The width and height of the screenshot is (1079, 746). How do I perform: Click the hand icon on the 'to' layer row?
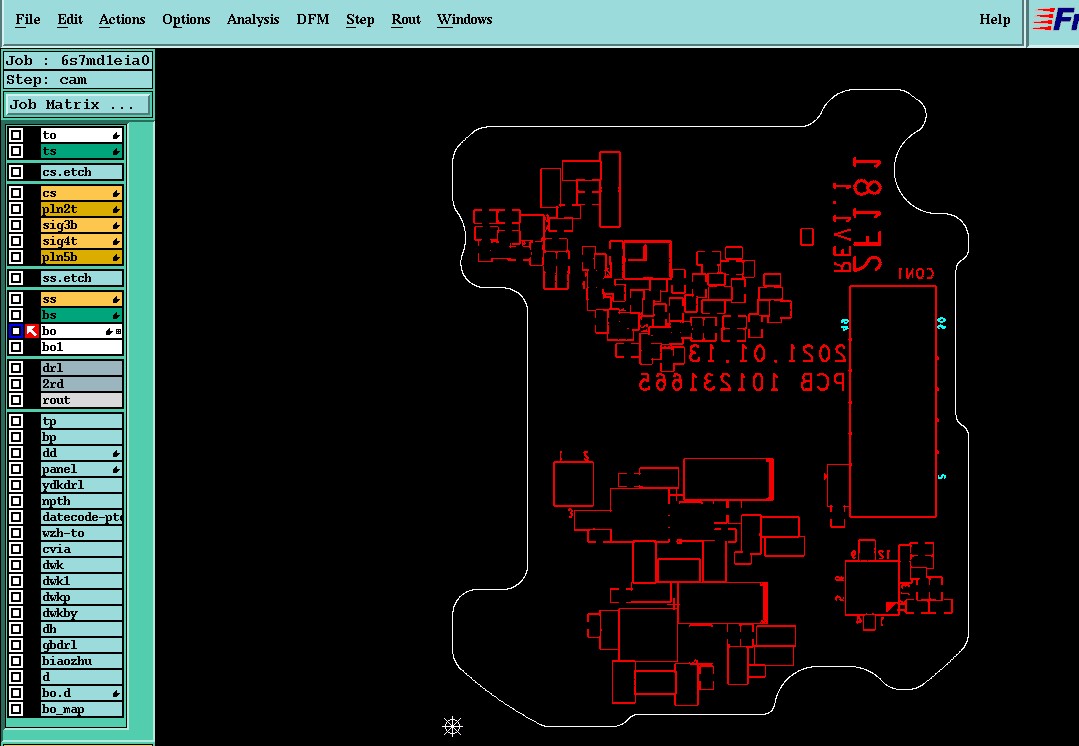[x=116, y=136]
